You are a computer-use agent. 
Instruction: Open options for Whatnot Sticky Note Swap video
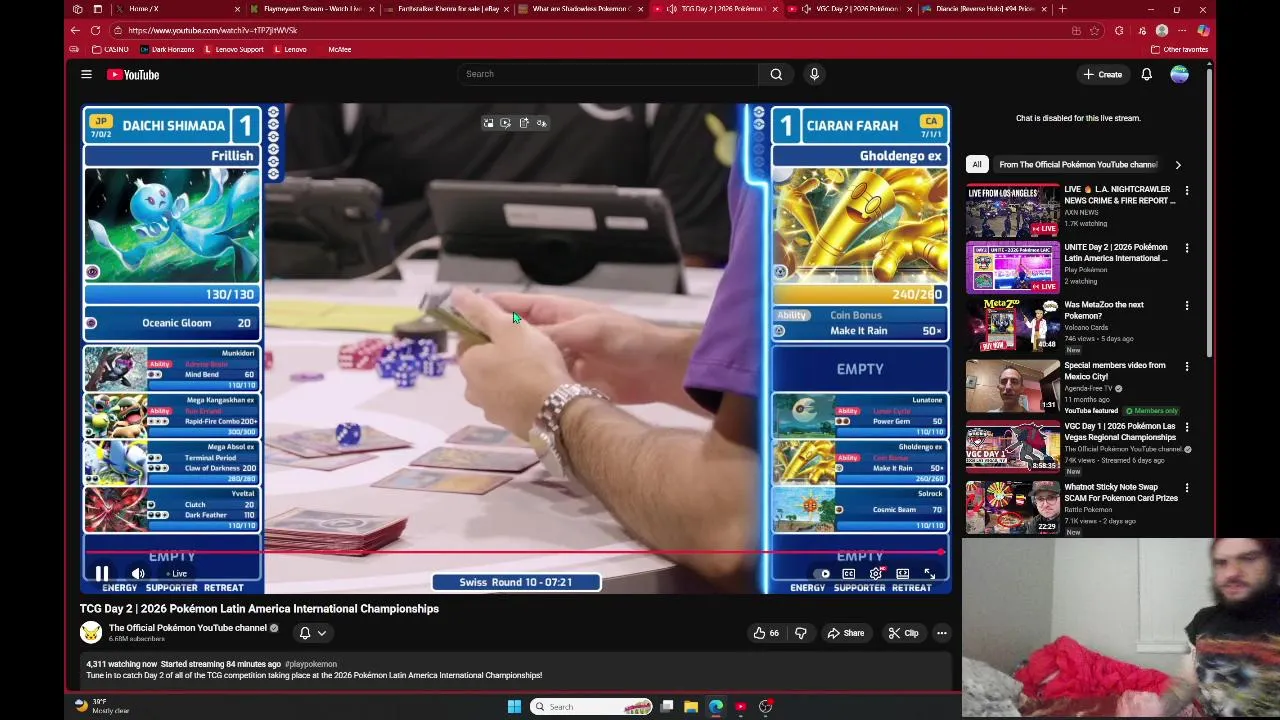1187,488
